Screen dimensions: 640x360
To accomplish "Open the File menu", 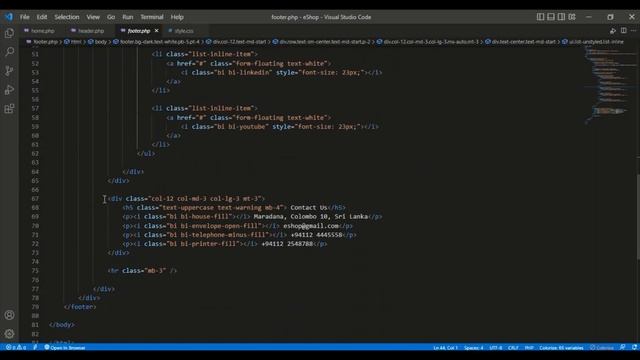I will coord(24,17).
